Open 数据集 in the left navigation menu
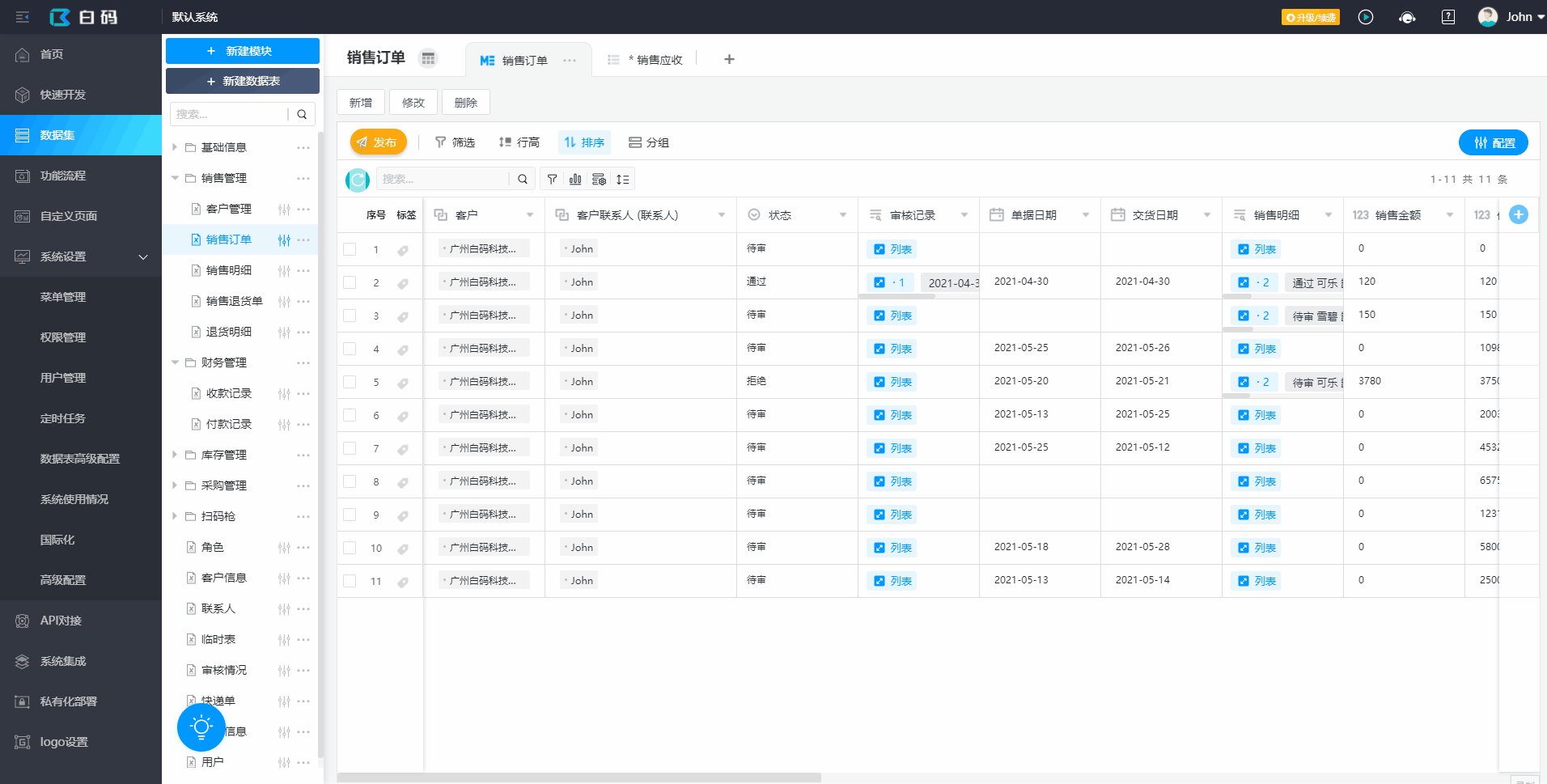The width and height of the screenshot is (1547, 784). tap(81, 135)
